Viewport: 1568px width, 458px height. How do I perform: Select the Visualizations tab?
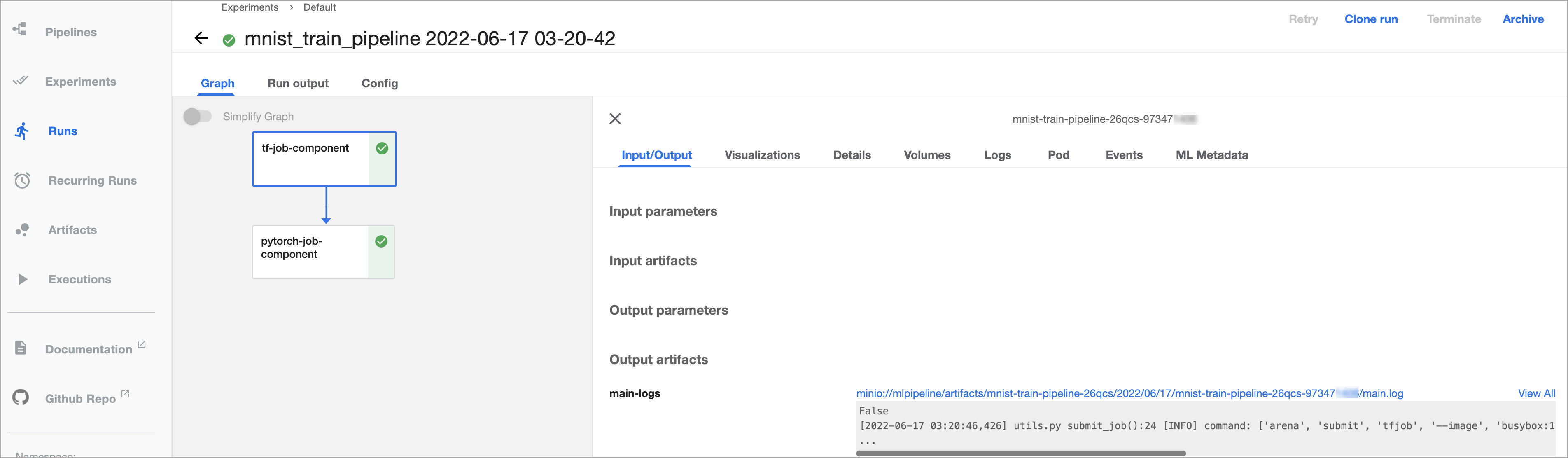coord(763,155)
